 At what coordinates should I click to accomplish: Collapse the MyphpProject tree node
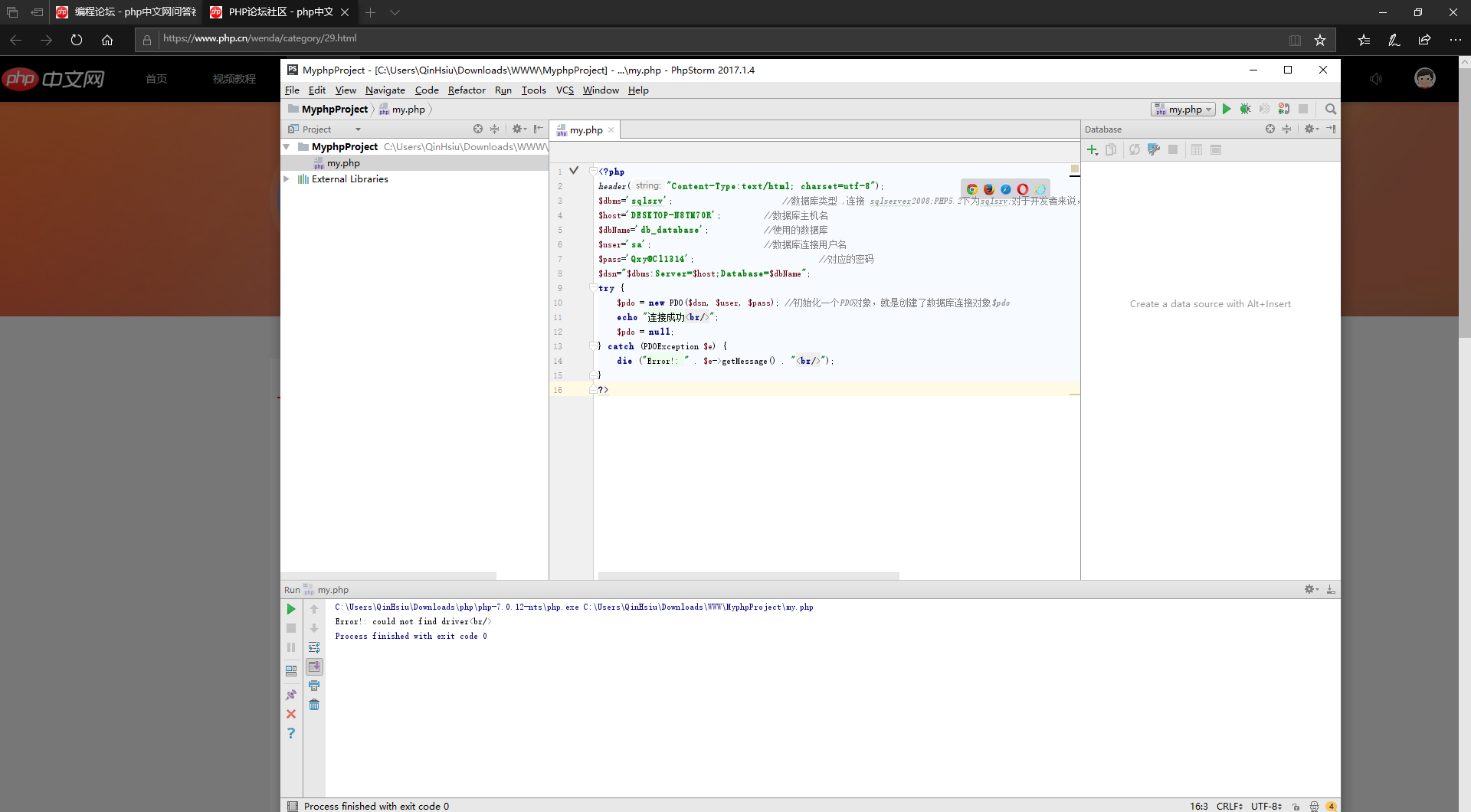click(x=287, y=146)
